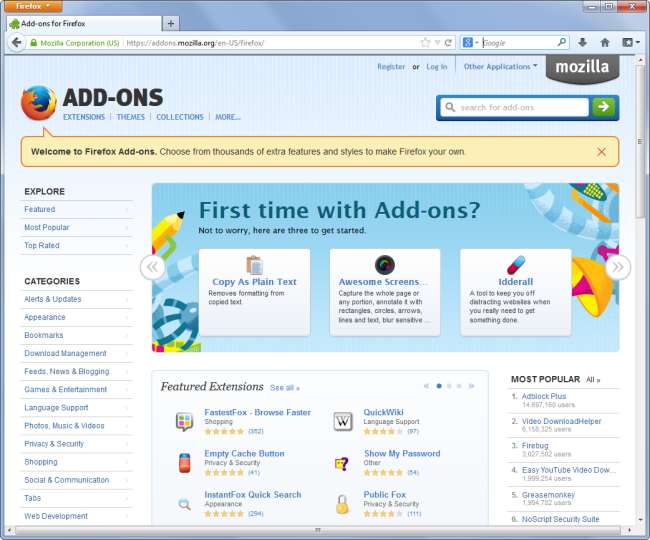
Task: Click the horizontal scrollbar at page bottom
Action: click(318, 530)
